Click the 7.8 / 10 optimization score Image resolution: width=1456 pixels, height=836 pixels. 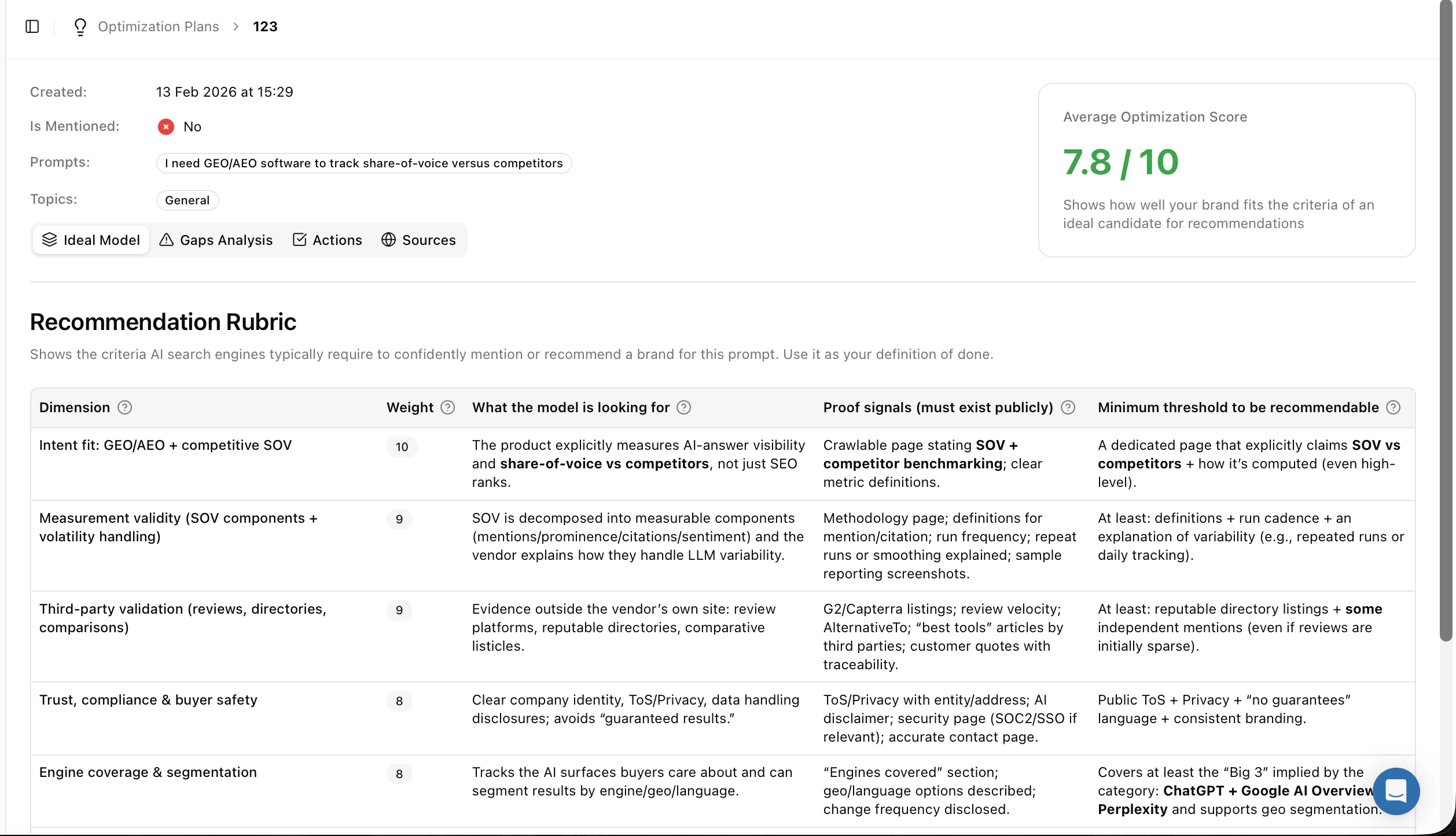(1120, 162)
